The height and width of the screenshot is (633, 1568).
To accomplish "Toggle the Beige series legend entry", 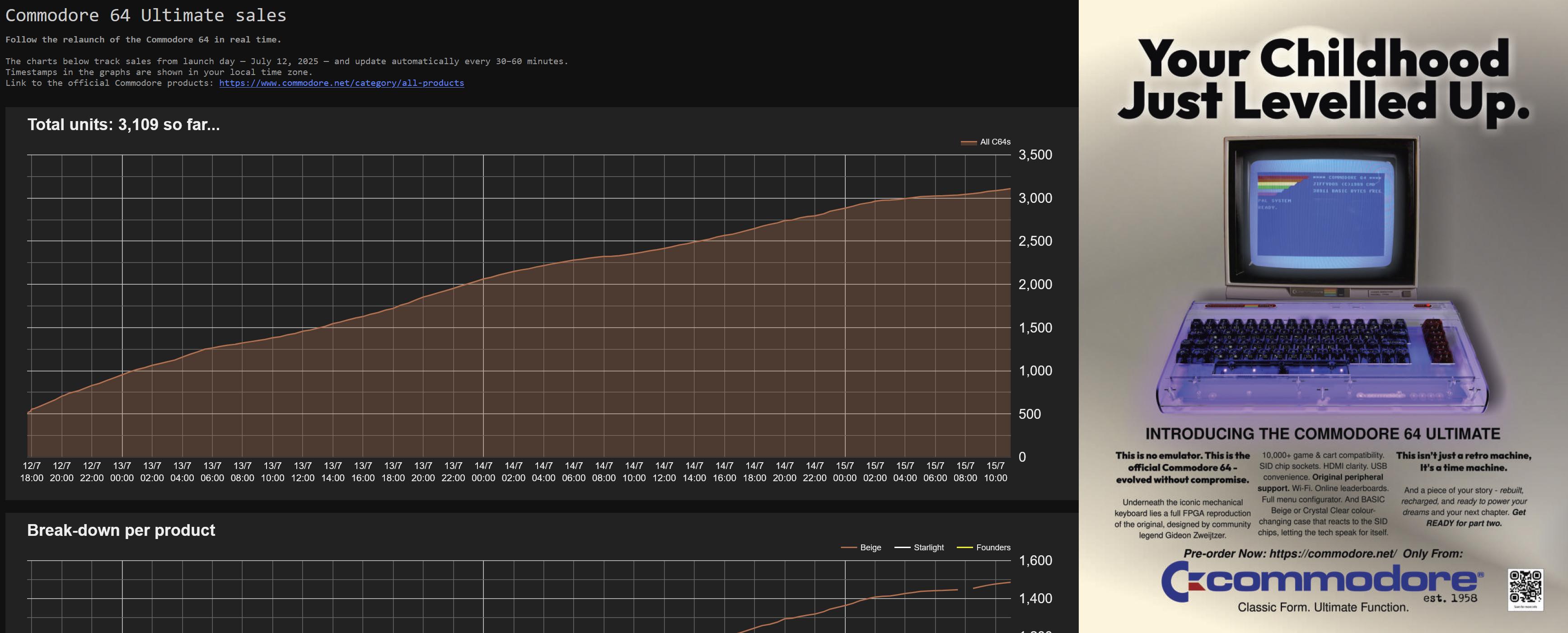I will [x=861, y=548].
